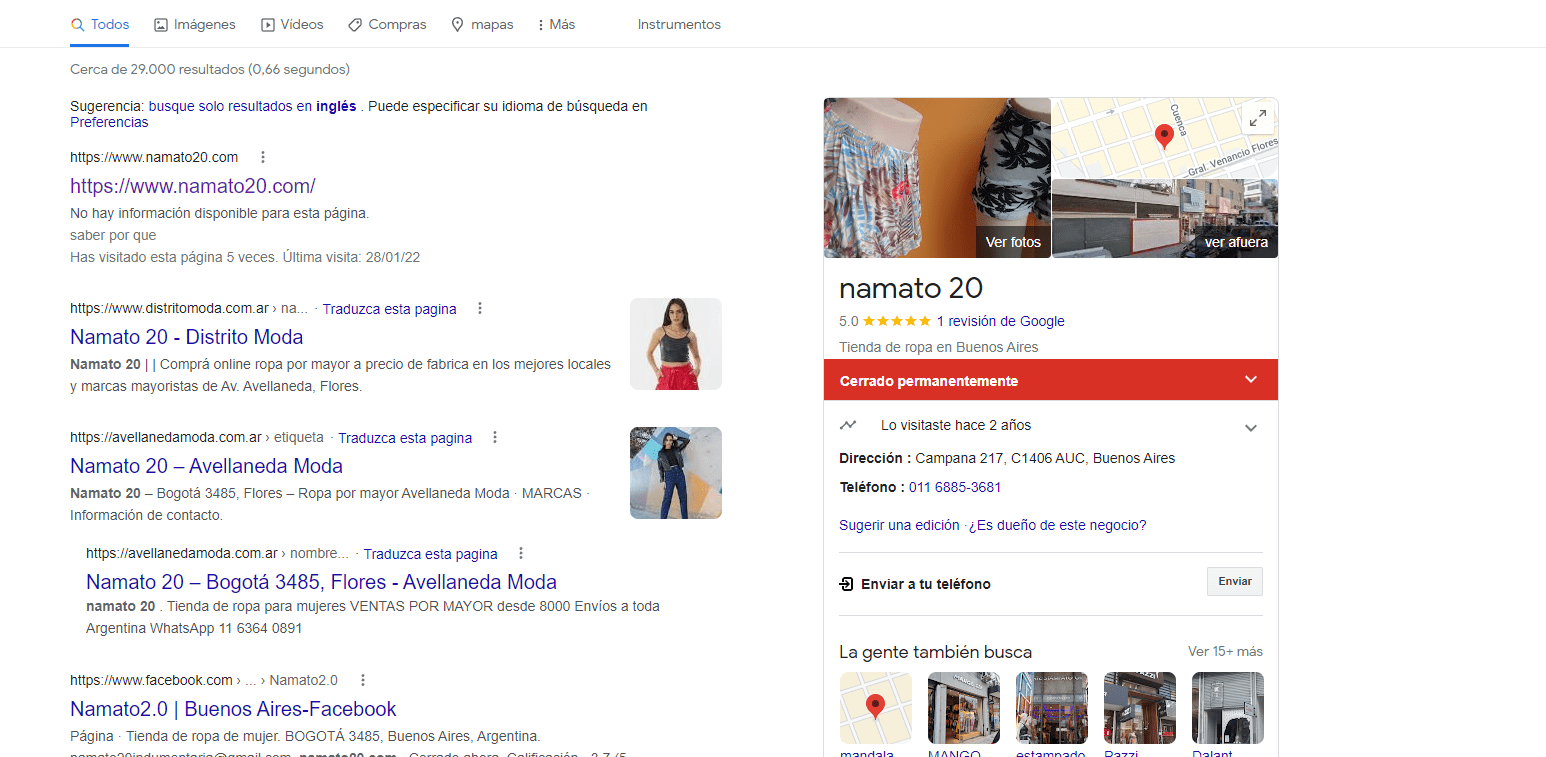The image size is (1546, 757).
Task: Open Ver 15+ más link
Action: coord(1225,651)
